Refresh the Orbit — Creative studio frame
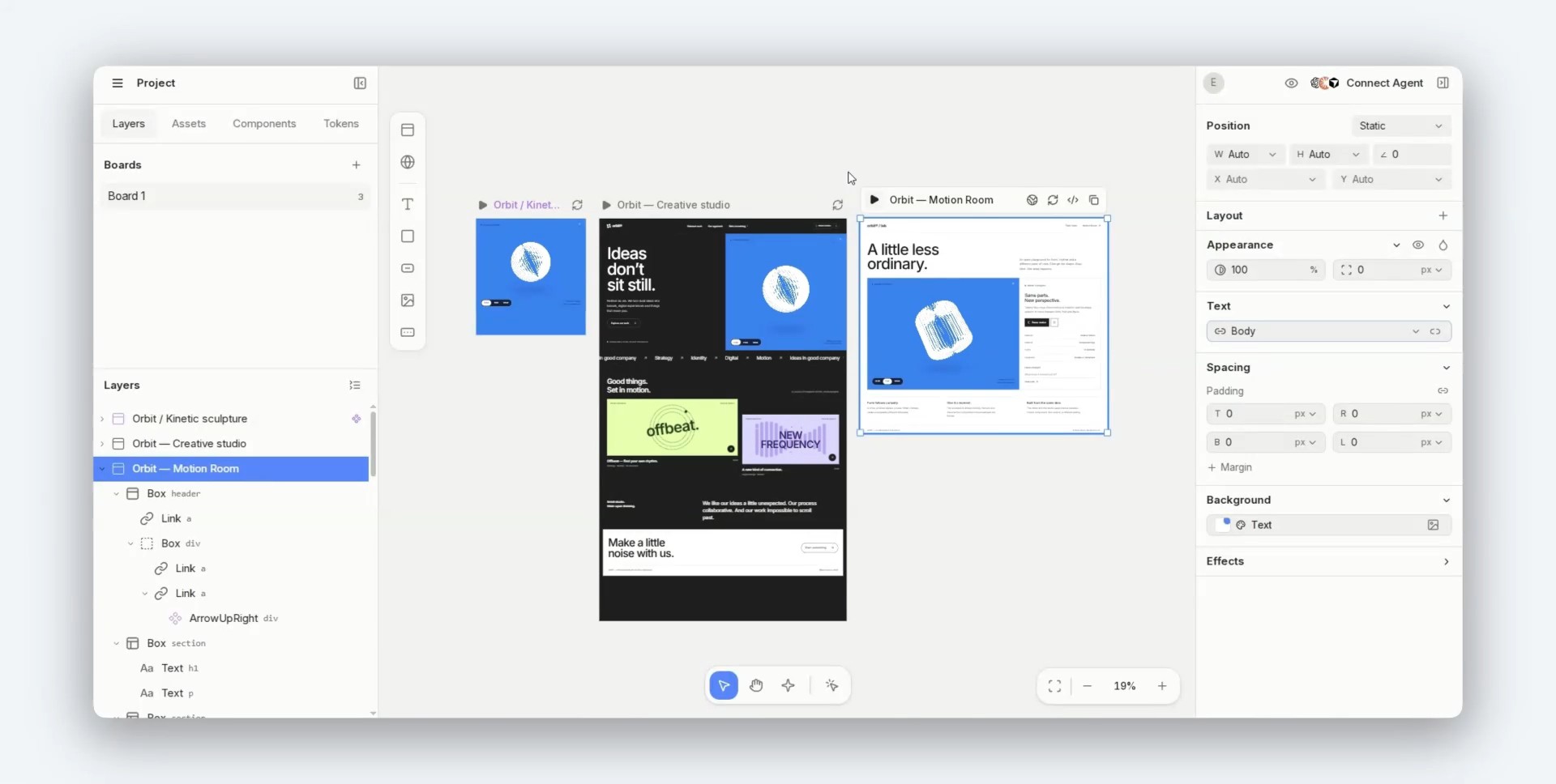The width and height of the screenshot is (1556, 784). pyautogui.click(x=837, y=206)
